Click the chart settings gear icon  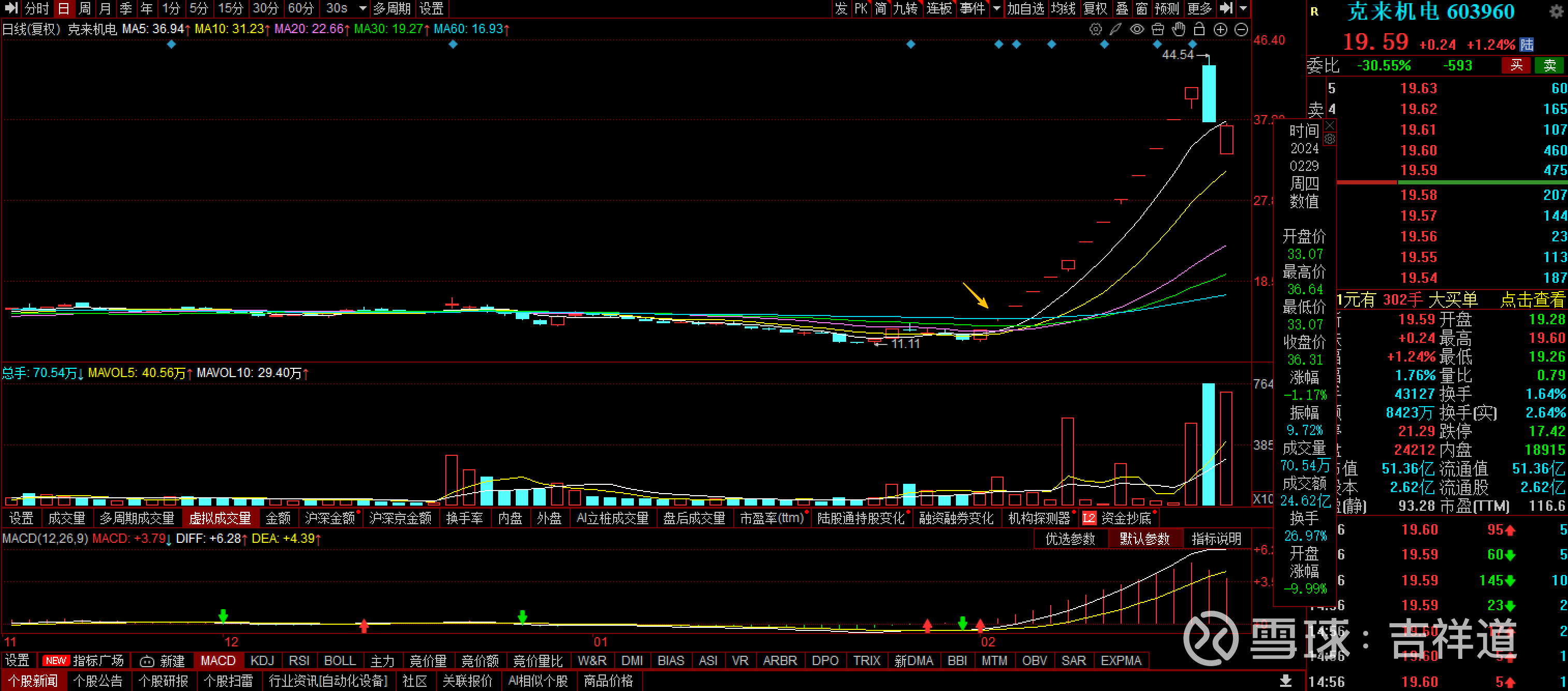point(1095,29)
